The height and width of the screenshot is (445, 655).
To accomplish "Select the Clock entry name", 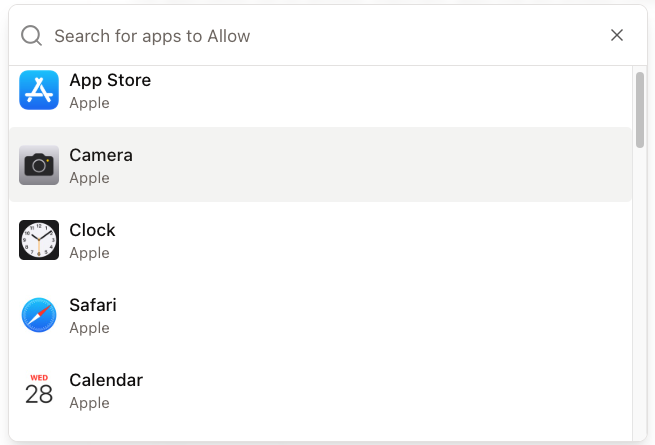I will [92, 230].
